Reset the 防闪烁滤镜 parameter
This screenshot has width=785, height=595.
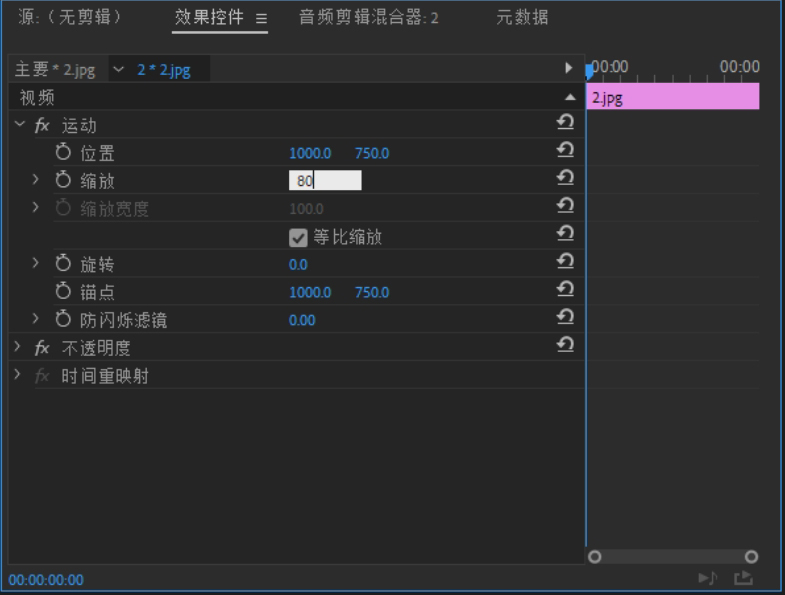565,317
